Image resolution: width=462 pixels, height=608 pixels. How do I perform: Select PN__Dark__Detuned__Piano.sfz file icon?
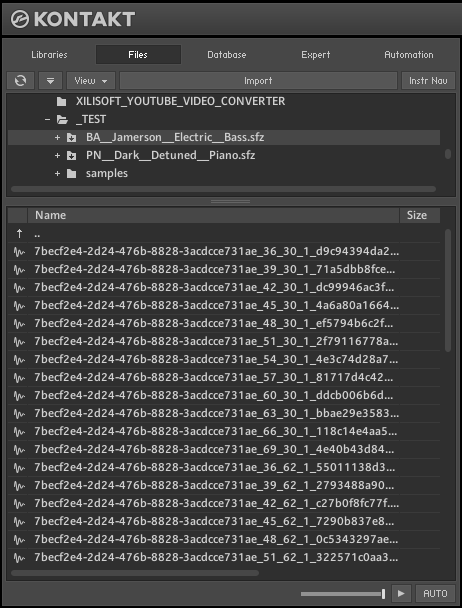71,155
